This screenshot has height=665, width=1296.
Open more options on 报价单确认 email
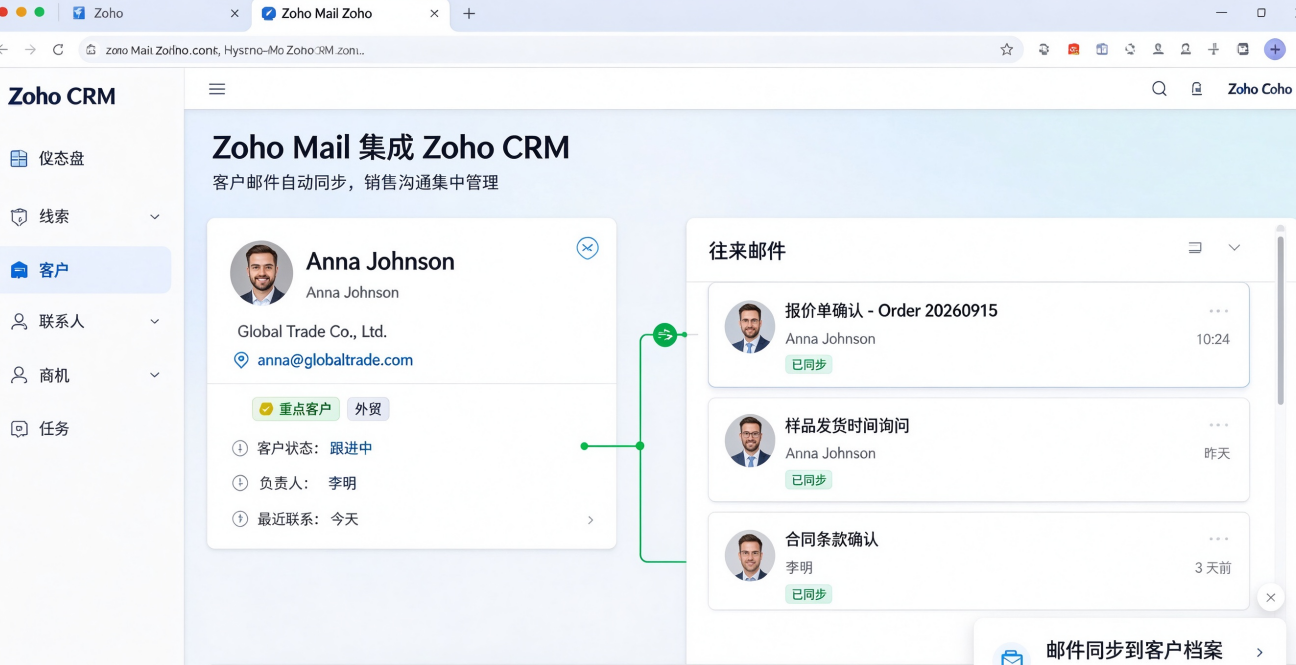point(1218,311)
